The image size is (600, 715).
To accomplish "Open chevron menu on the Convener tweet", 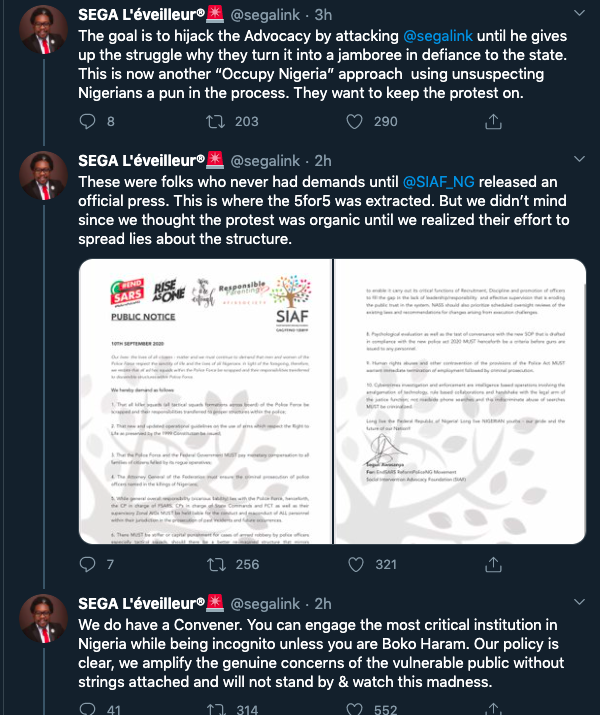I will (579, 602).
